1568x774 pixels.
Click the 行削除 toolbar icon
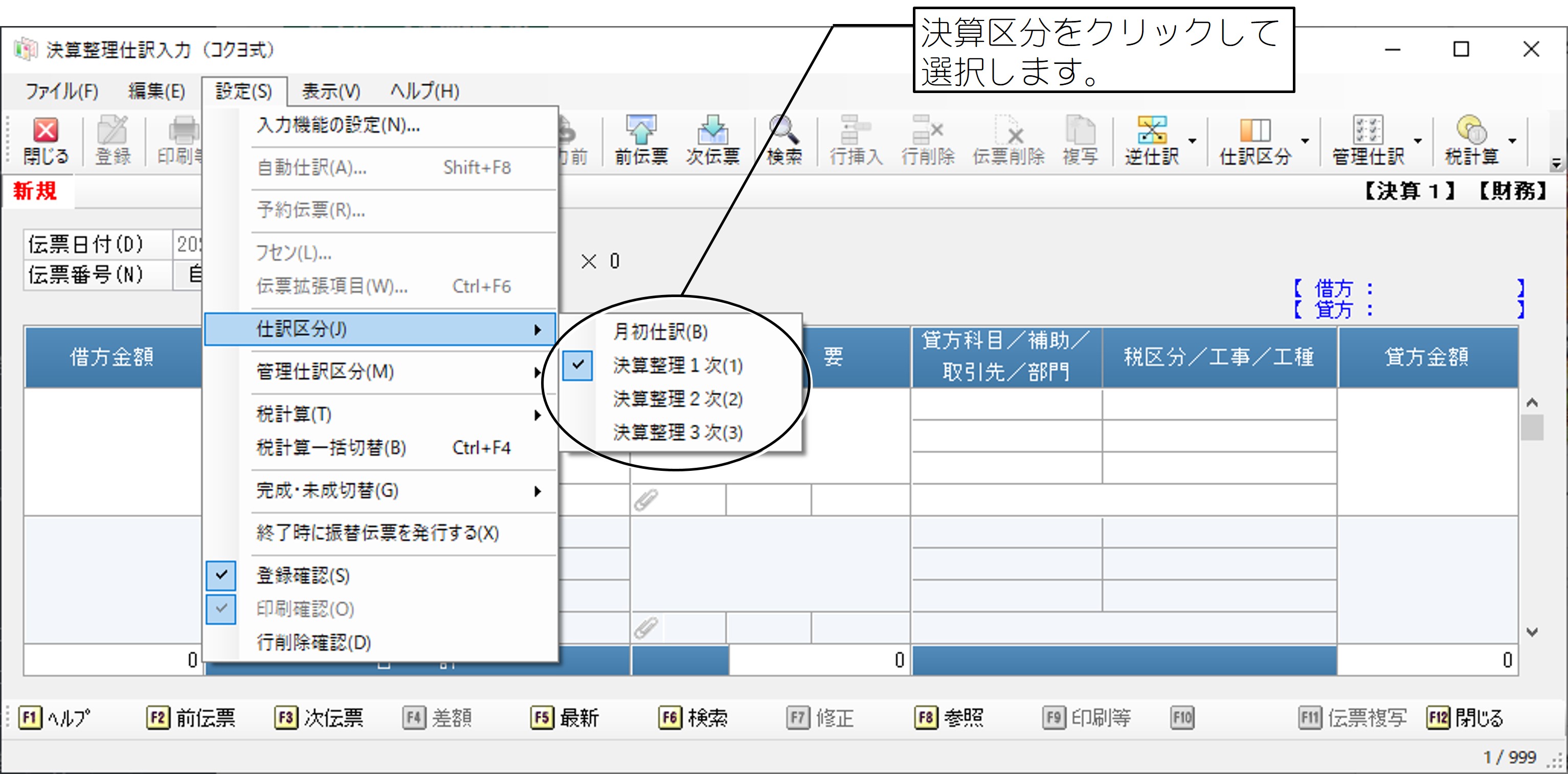tap(928, 141)
